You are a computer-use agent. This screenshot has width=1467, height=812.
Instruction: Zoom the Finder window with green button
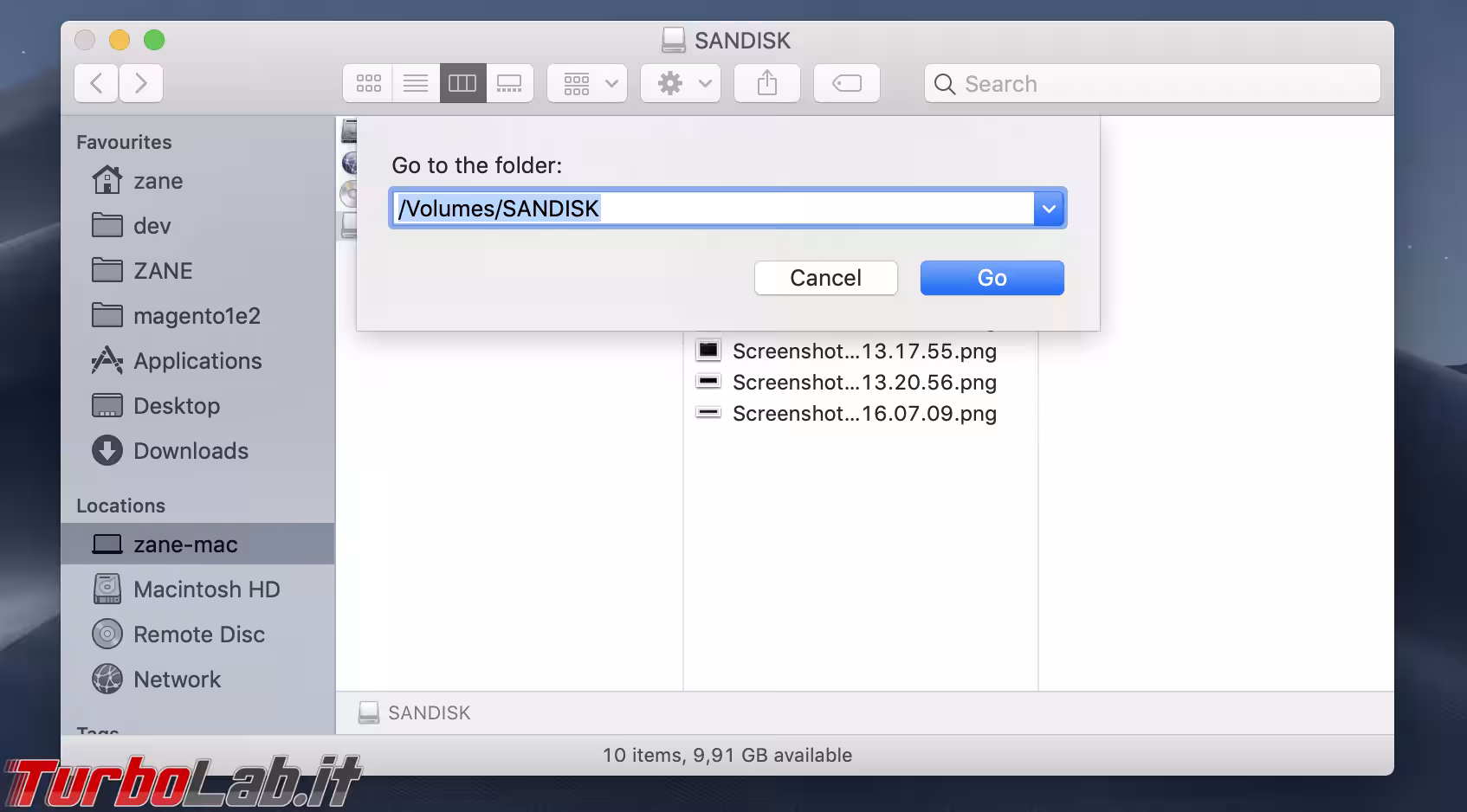[x=154, y=40]
